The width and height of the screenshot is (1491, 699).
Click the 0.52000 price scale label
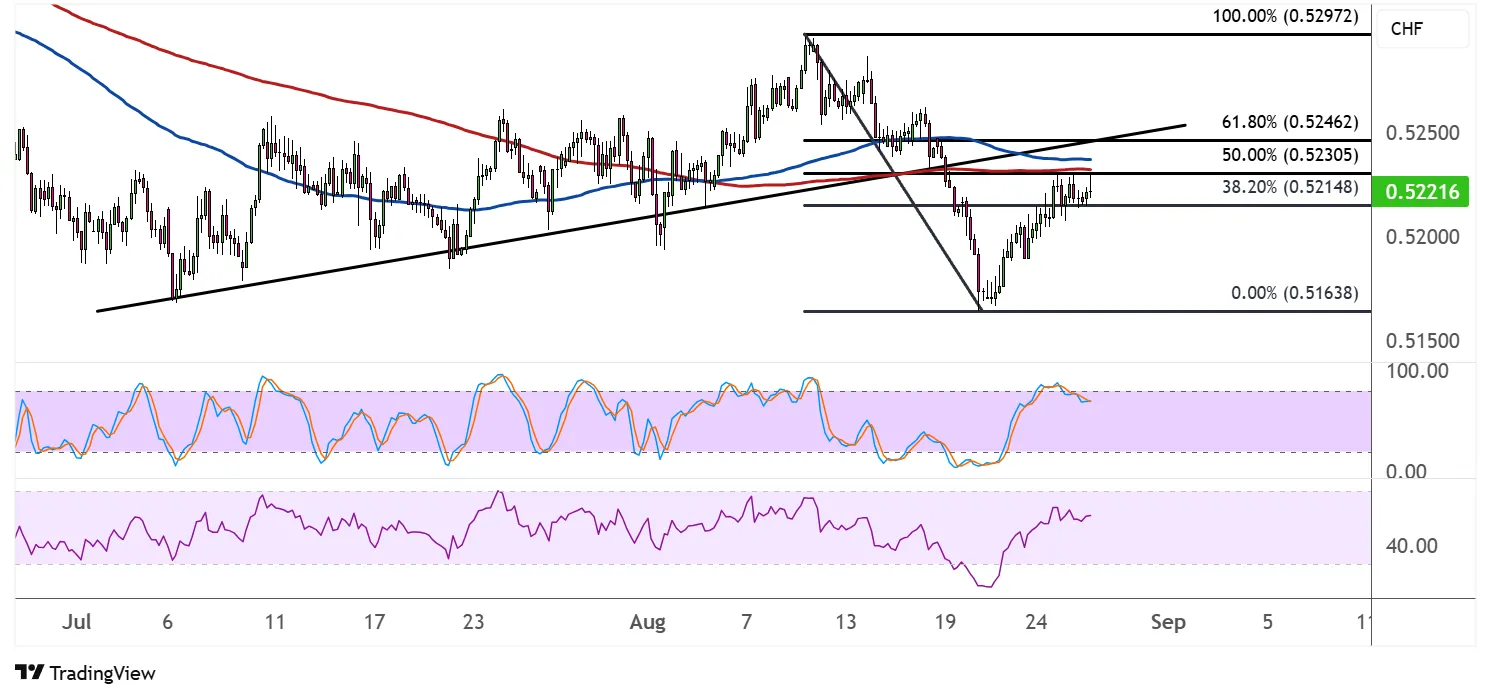click(1422, 238)
